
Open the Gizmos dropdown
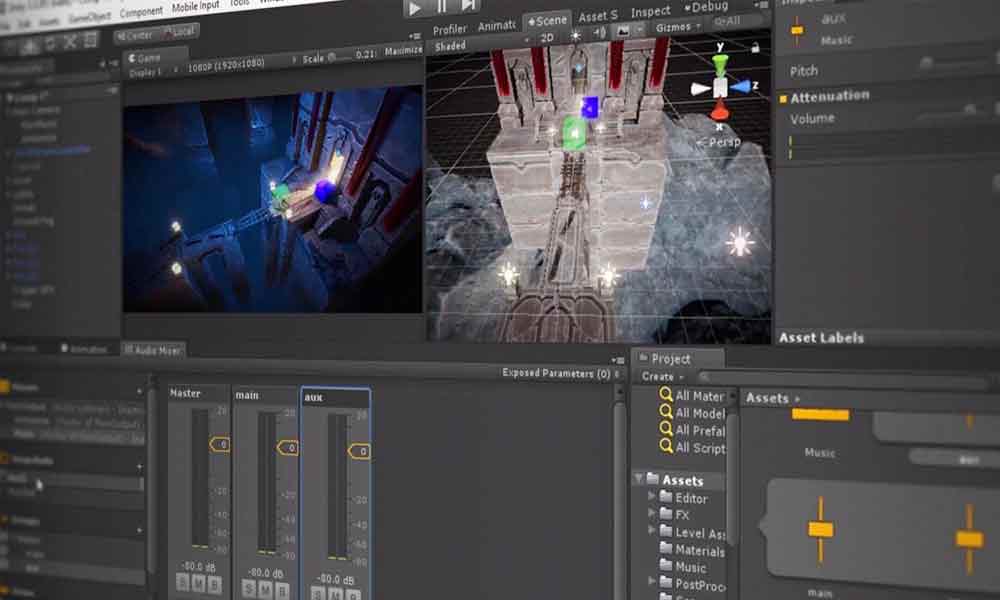click(x=676, y=27)
